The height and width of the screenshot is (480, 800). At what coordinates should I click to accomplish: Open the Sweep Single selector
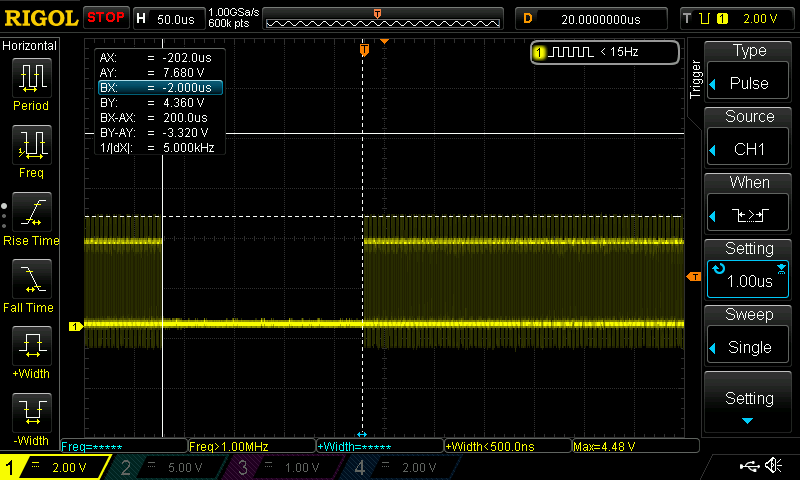point(748,345)
